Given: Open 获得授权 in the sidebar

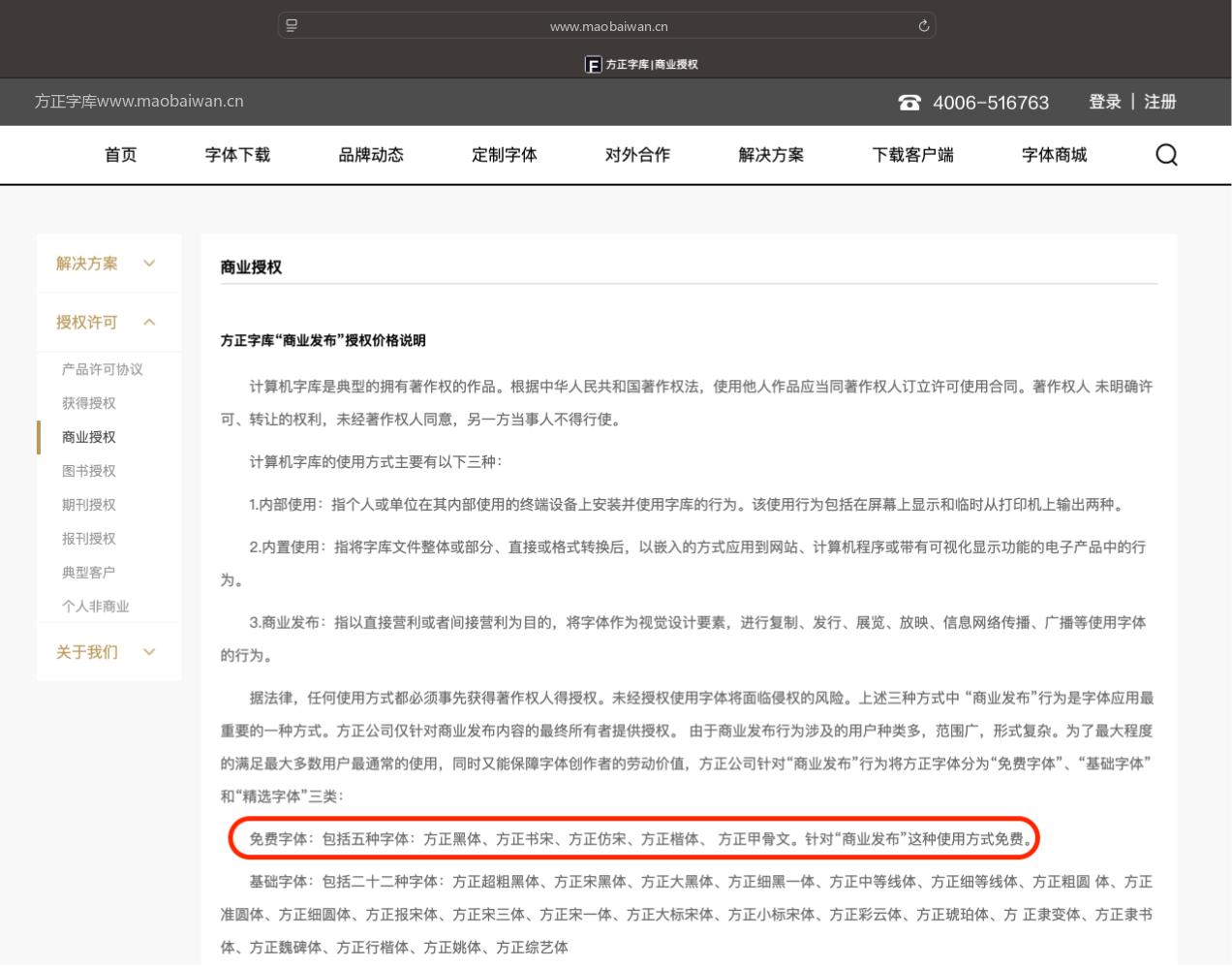Looking at the screenshot, I should pyautogui.click(x=89, y=403).
